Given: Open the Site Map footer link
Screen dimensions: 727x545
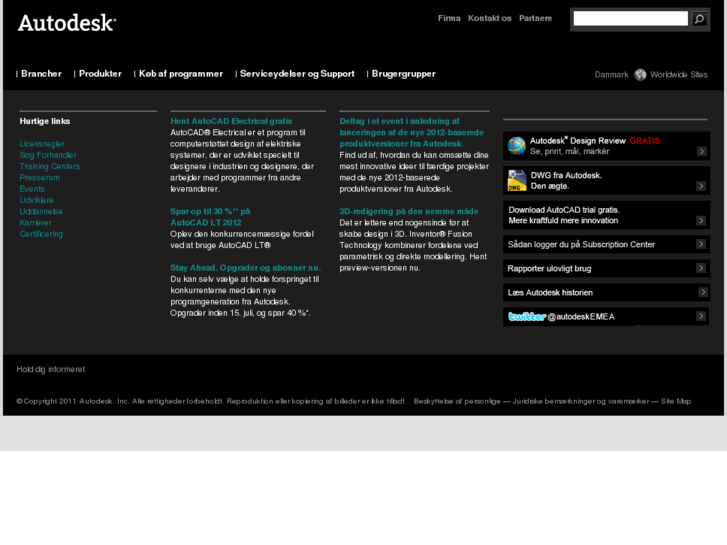Looking at the screenshot, I should point(676,401).
